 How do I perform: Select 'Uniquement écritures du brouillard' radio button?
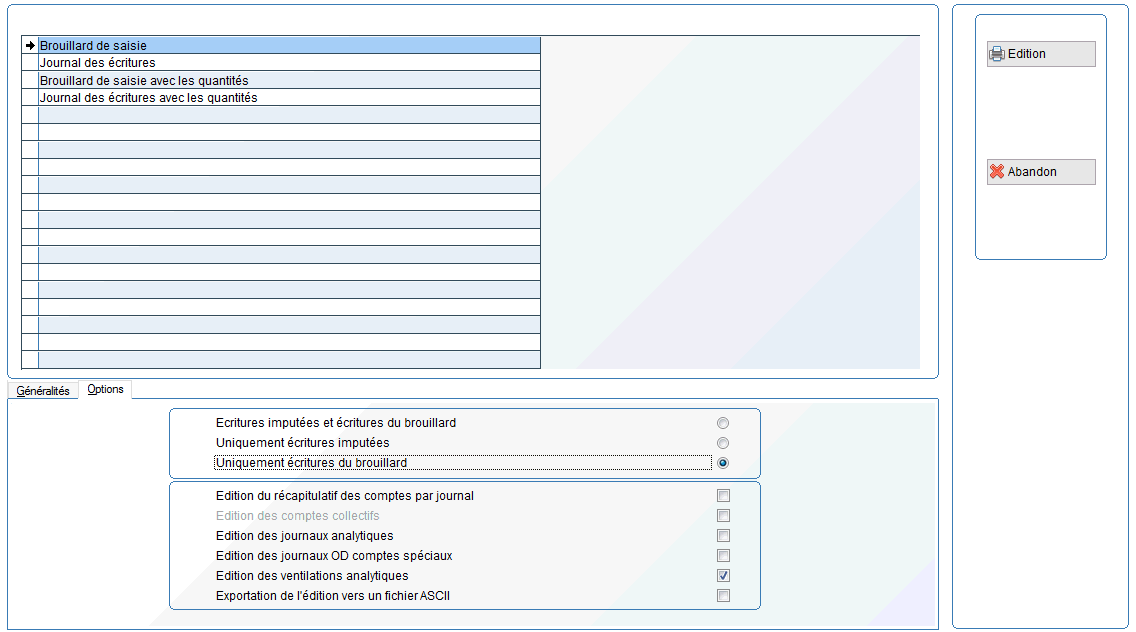pos(723,463)
